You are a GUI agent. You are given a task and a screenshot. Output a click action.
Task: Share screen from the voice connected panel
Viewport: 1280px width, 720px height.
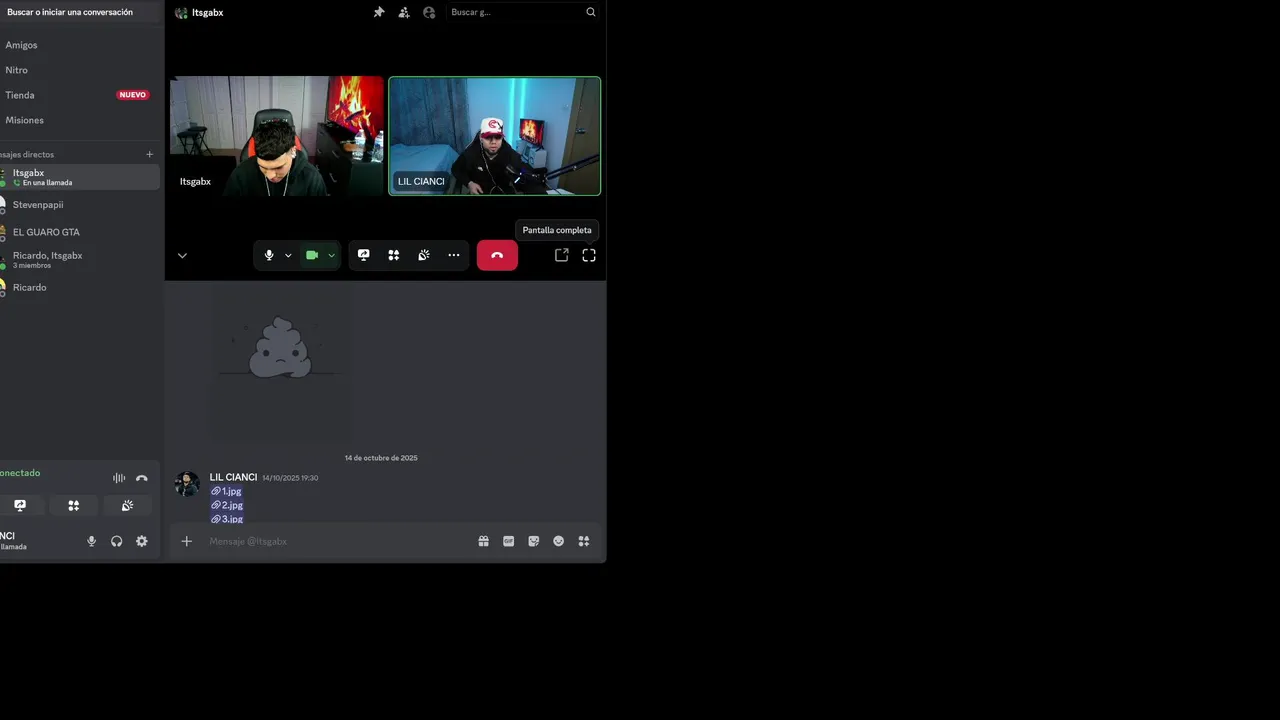tap(20, 506)
